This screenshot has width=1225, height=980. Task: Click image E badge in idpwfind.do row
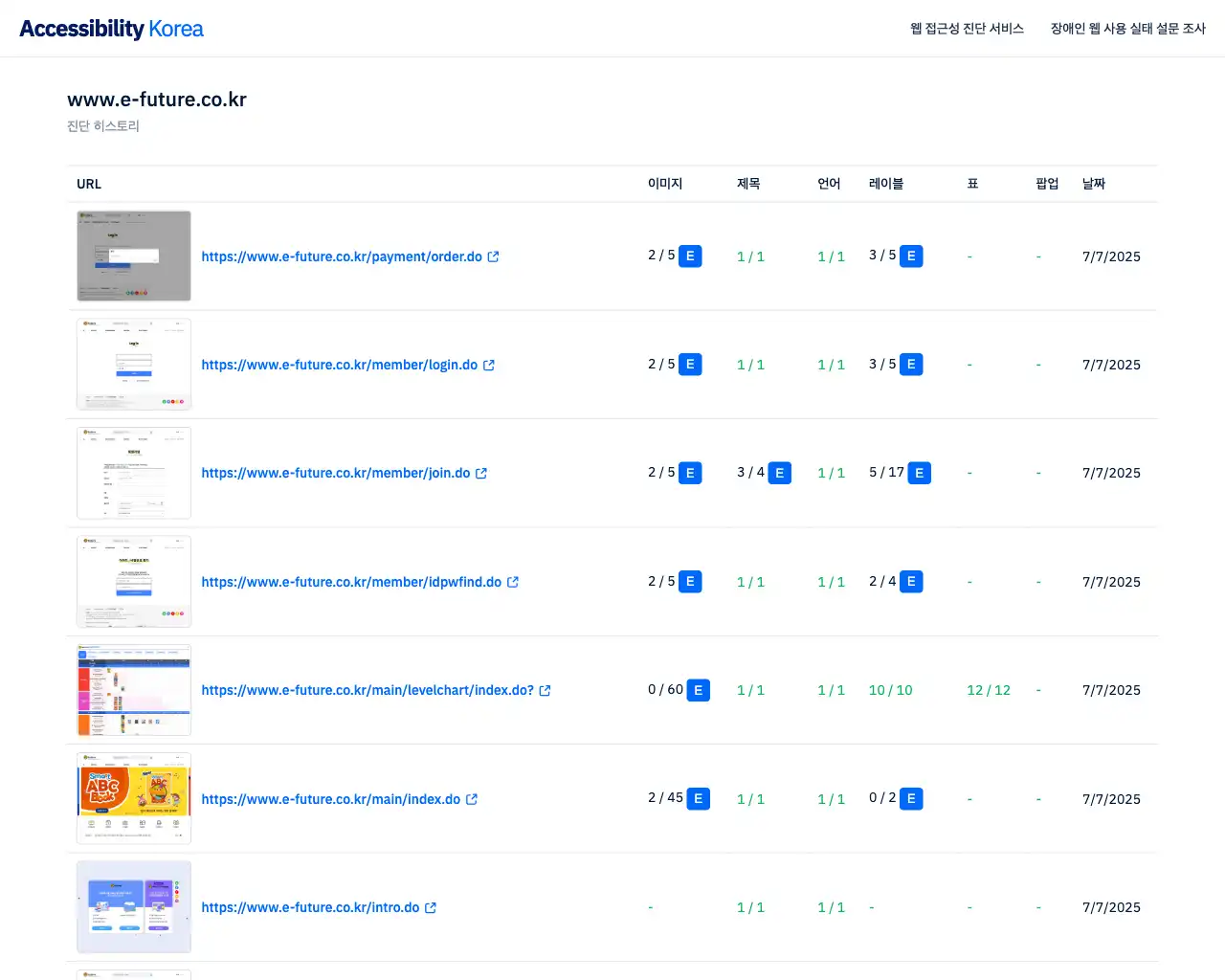690,582
